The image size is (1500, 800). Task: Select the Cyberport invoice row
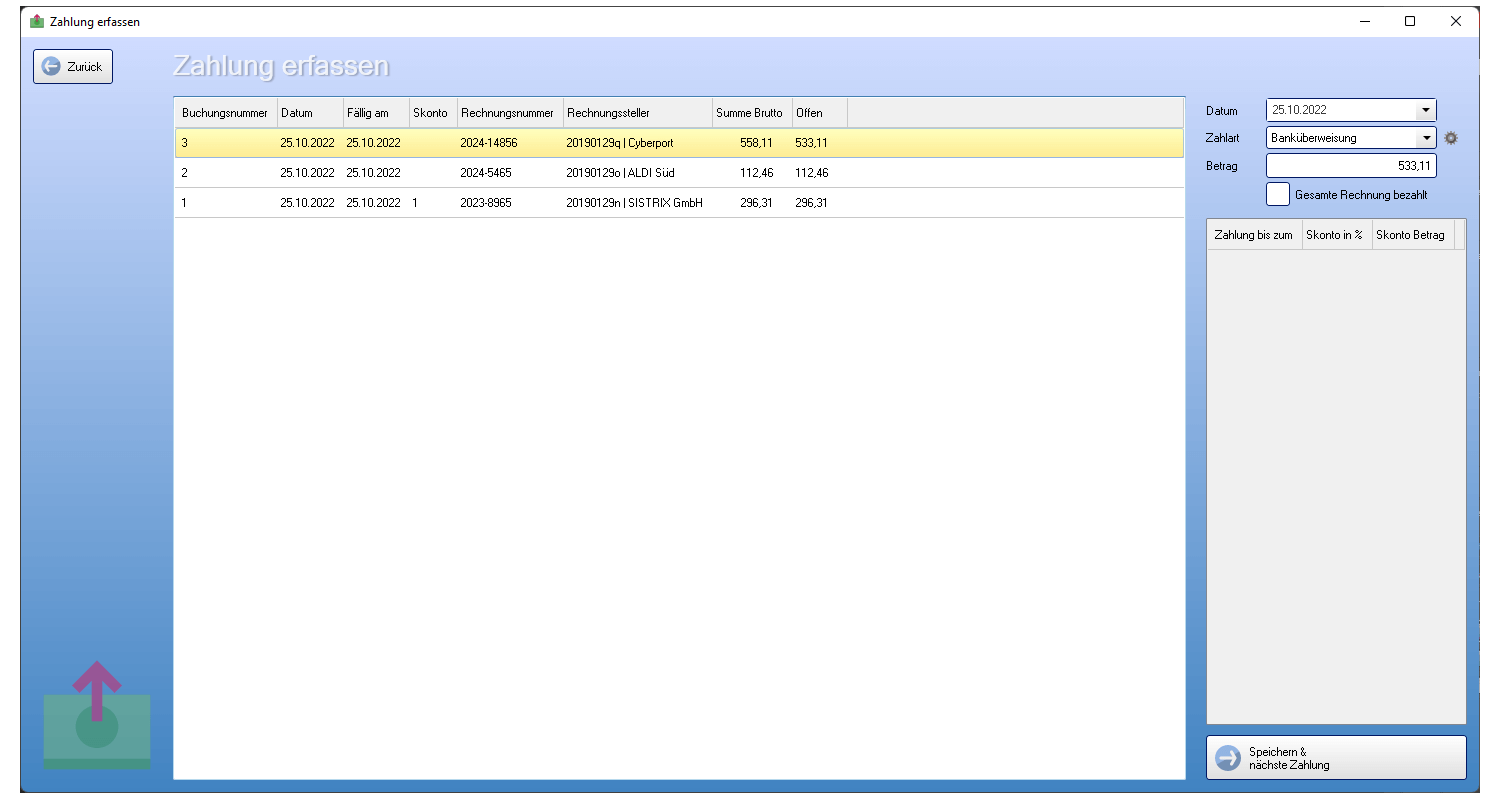coord(680,143)
